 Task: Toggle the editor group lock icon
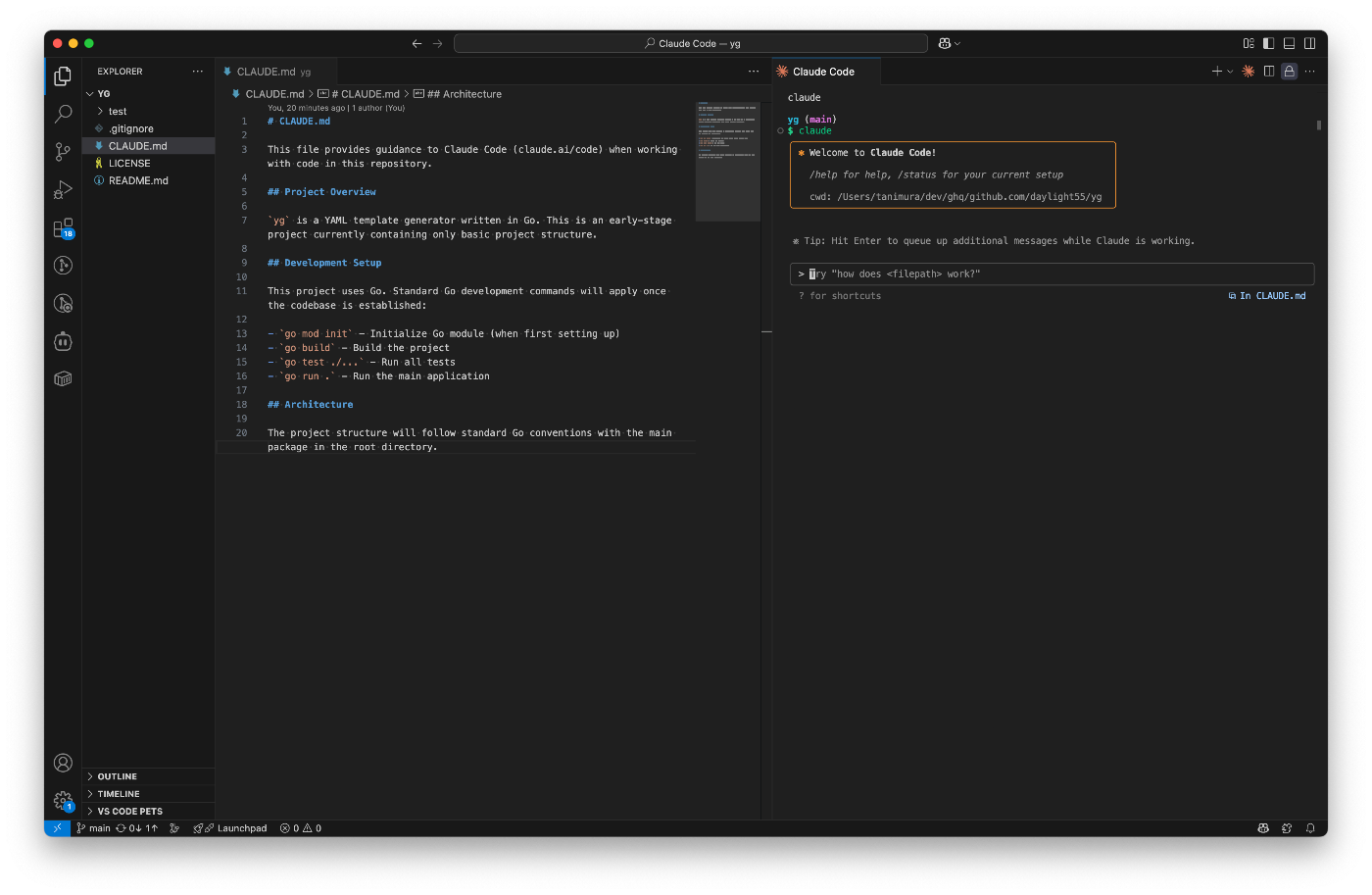(x=1290, y=72)
